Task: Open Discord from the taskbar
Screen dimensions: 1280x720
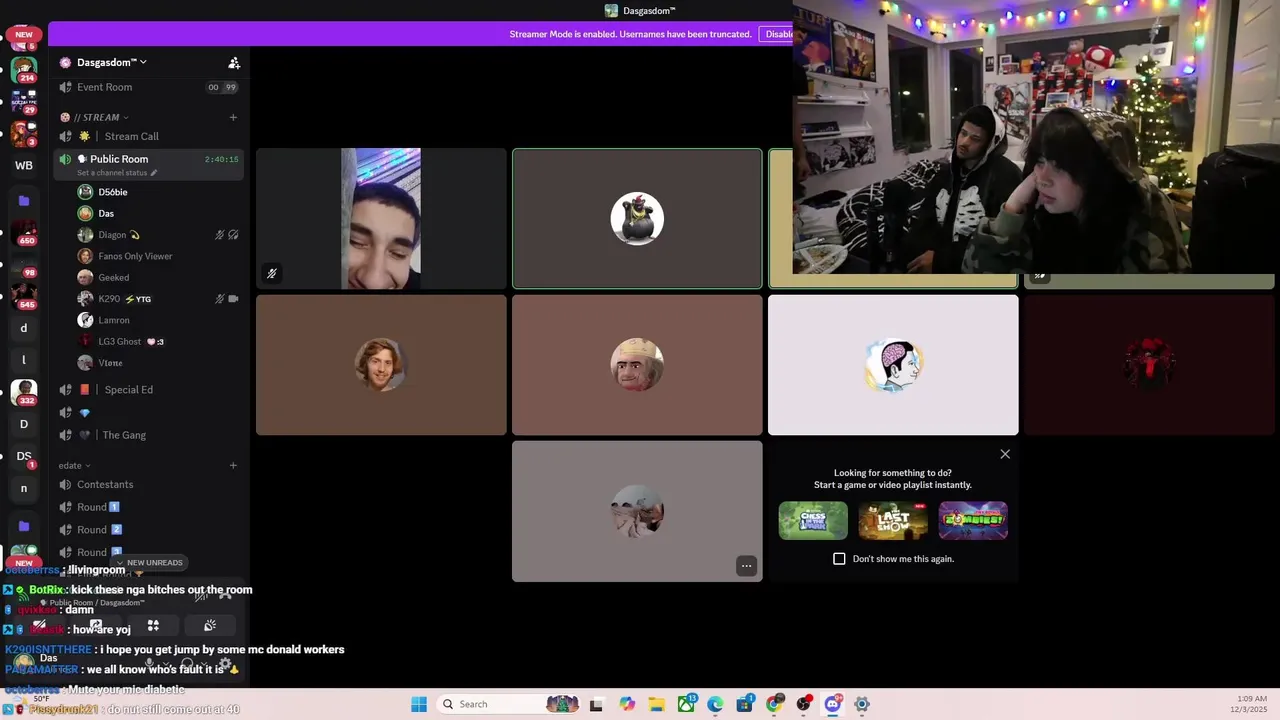Action: (x=832, y=704)
